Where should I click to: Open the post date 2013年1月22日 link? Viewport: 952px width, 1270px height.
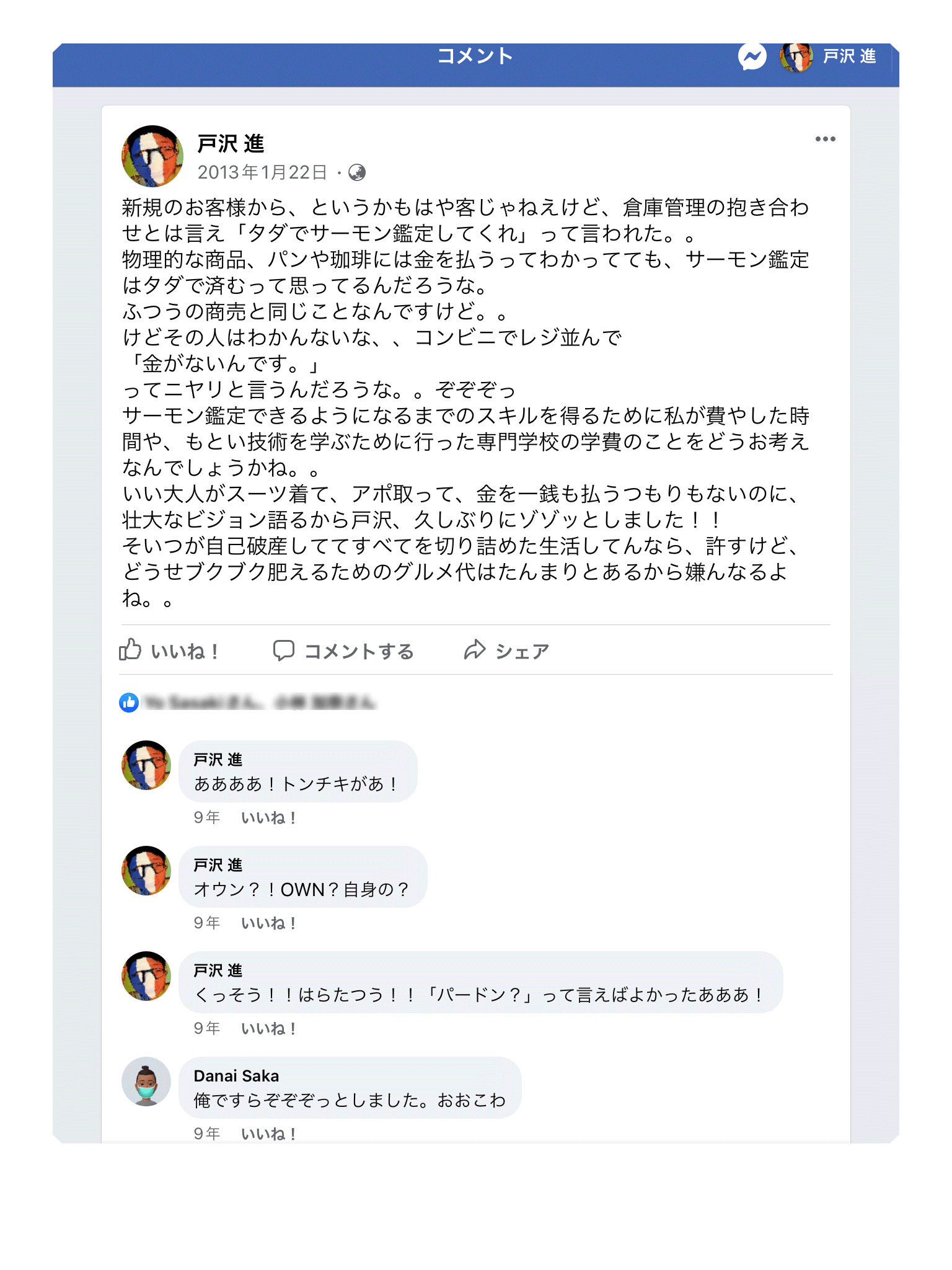tap(262, 172)
